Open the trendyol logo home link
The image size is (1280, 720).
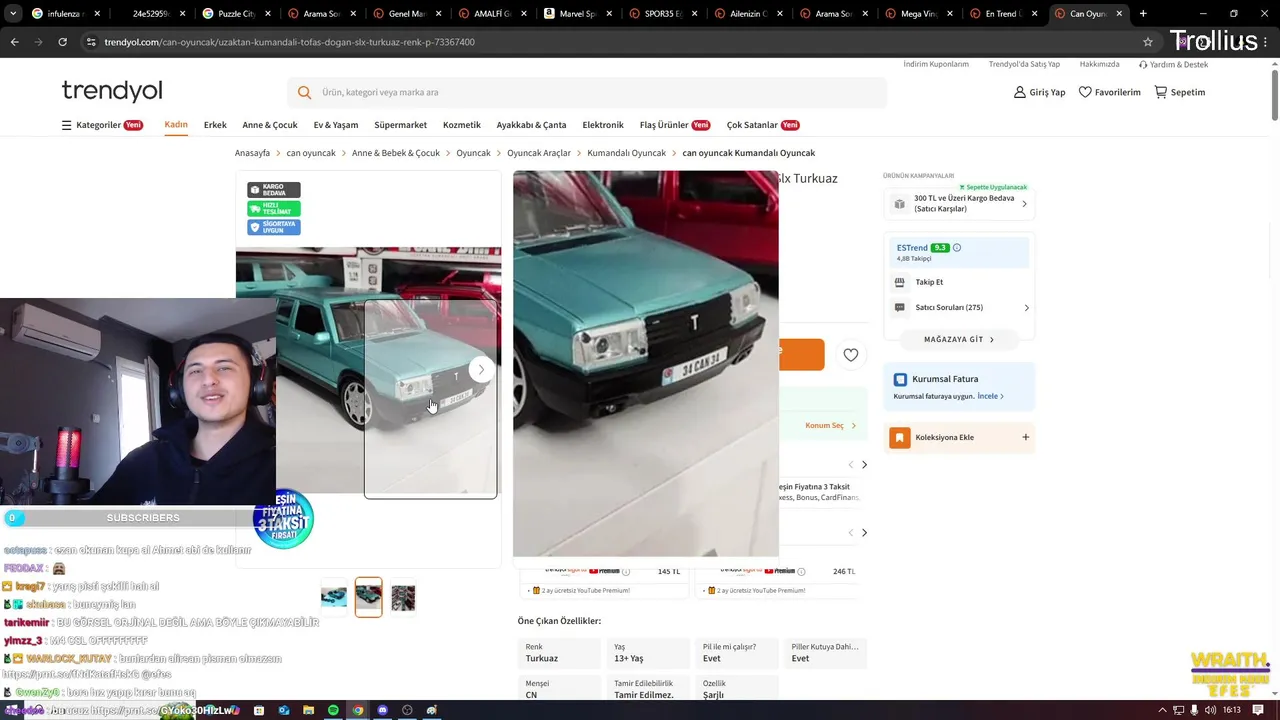pos(111,91)
